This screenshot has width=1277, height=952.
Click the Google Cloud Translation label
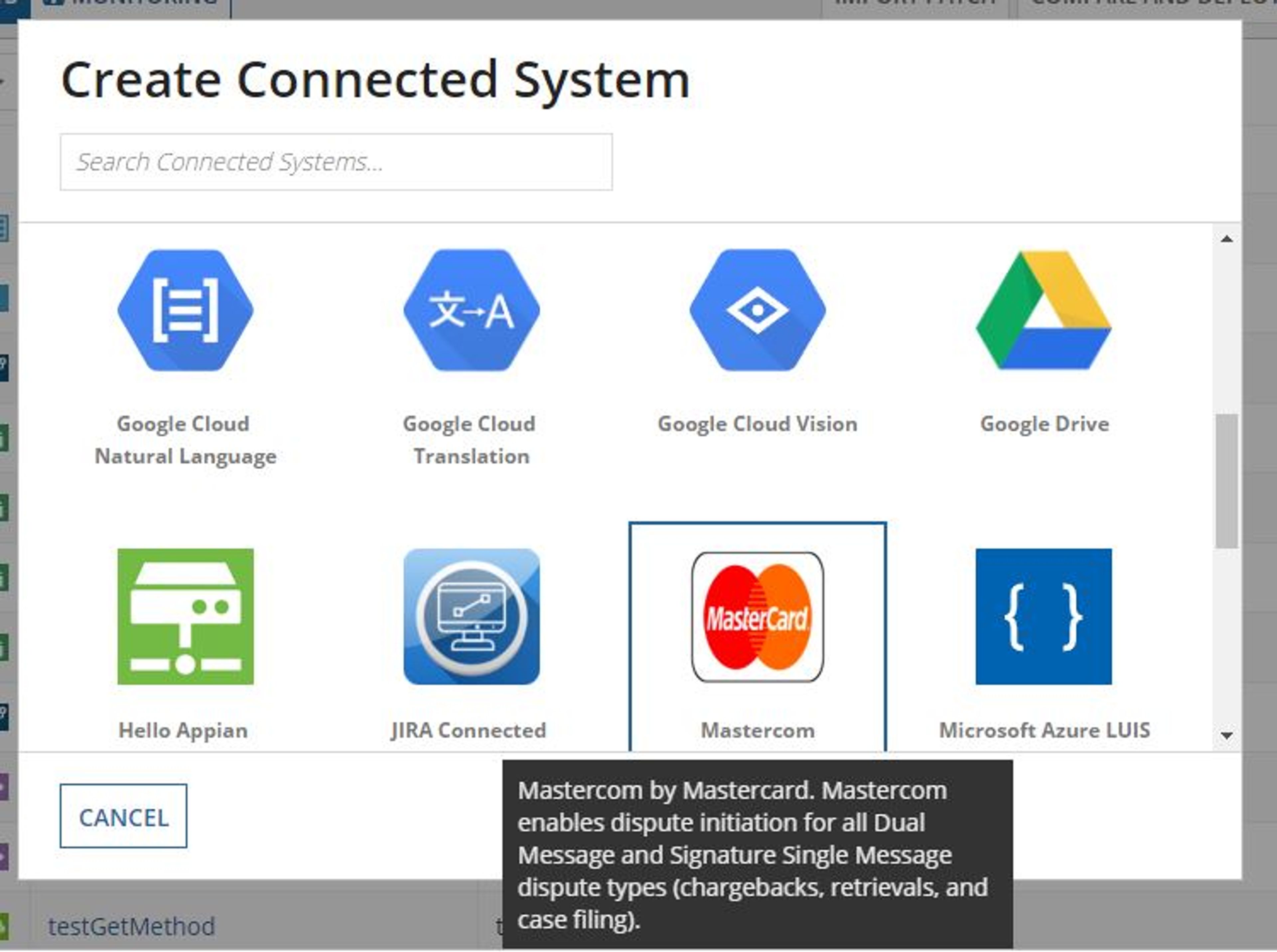[470, 440]
